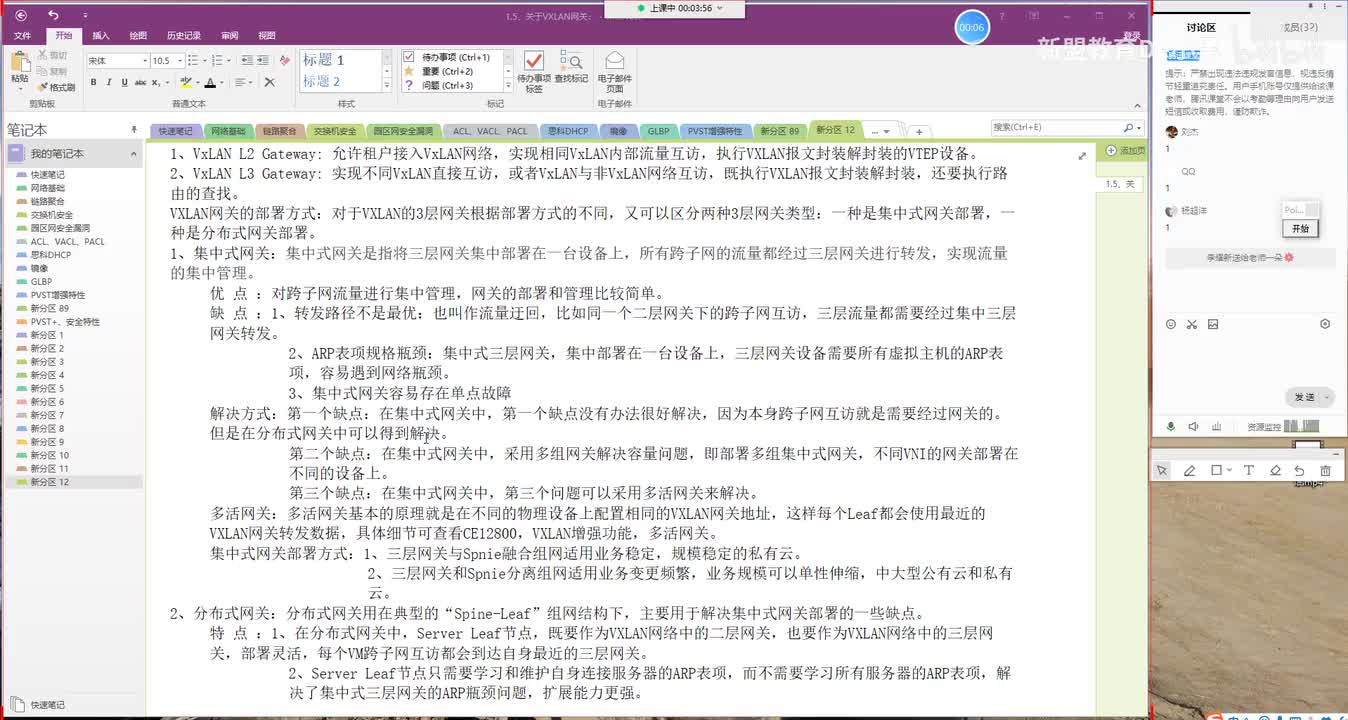This screenshot has width=1348, height=720.
Task: Click the Send (发送) chat button
Action: tap(1304, 397)
